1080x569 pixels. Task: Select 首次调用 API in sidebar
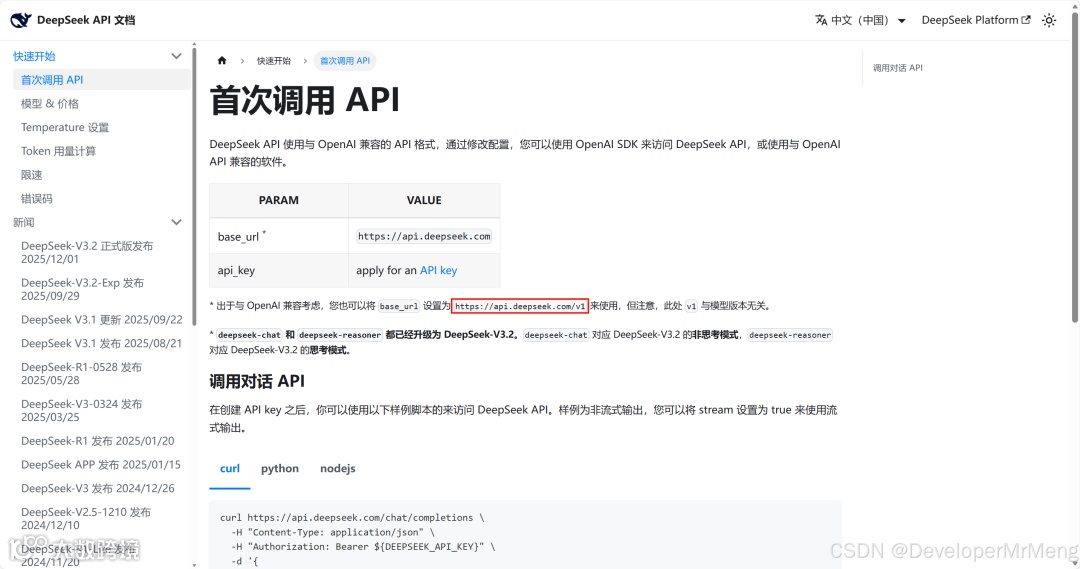102,79
